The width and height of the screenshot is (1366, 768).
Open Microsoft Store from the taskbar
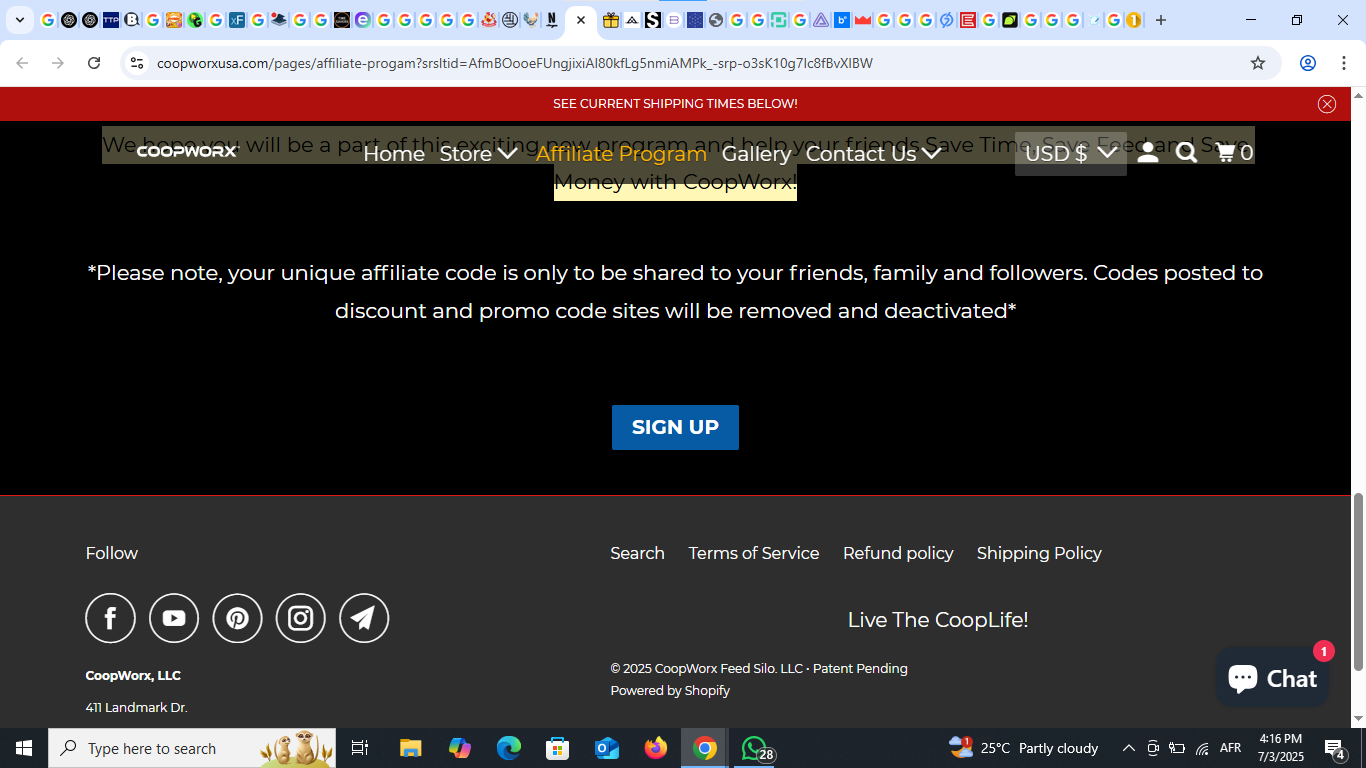[x=558, y=748]
